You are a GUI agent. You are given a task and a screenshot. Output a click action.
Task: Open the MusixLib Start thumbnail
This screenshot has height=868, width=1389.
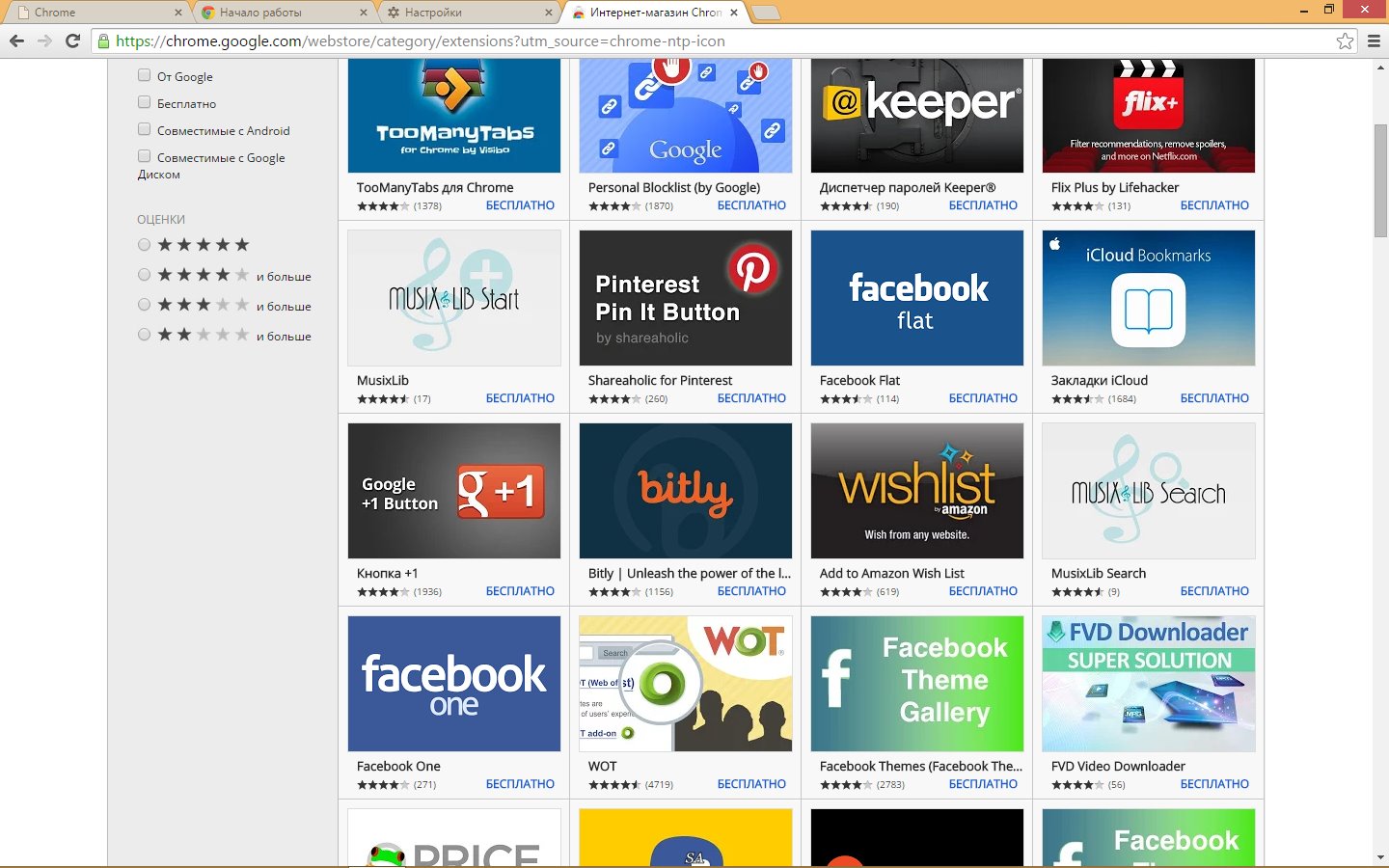pos(454,298)
